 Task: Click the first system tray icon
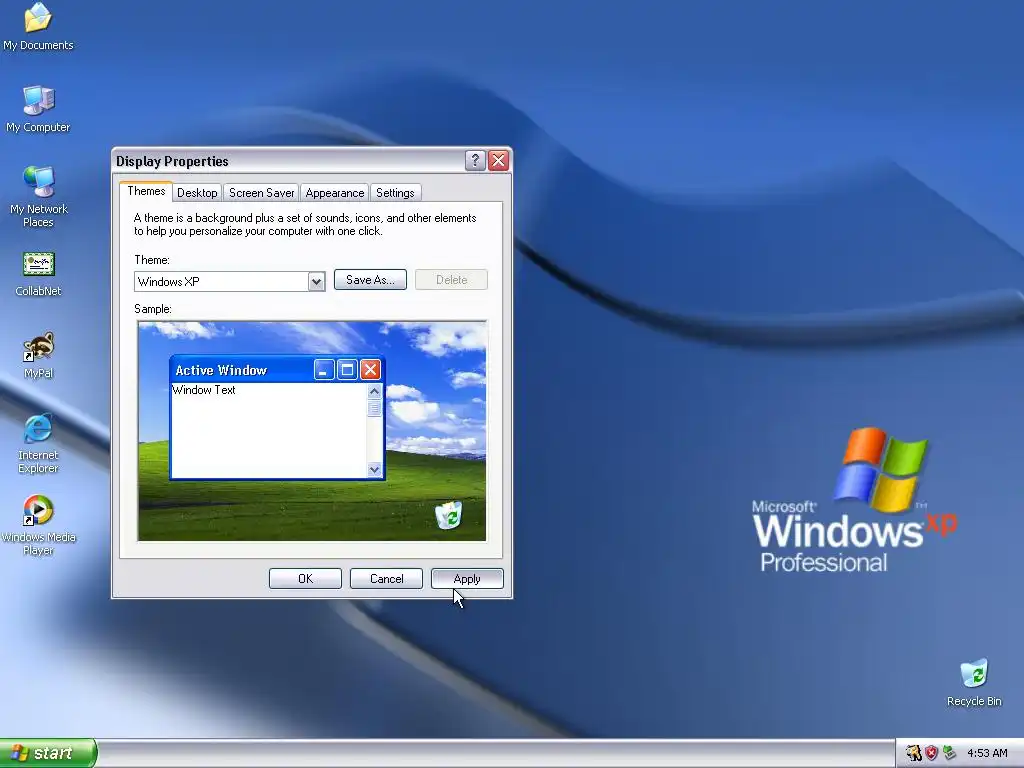pyautogui.click(x=914, y=753)
